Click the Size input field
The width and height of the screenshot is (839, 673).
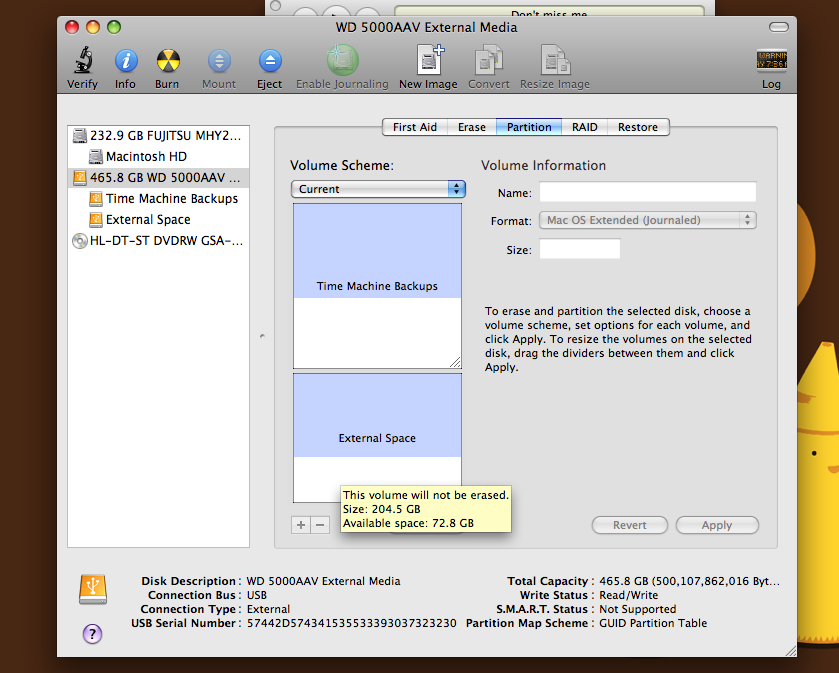(579, 249)
